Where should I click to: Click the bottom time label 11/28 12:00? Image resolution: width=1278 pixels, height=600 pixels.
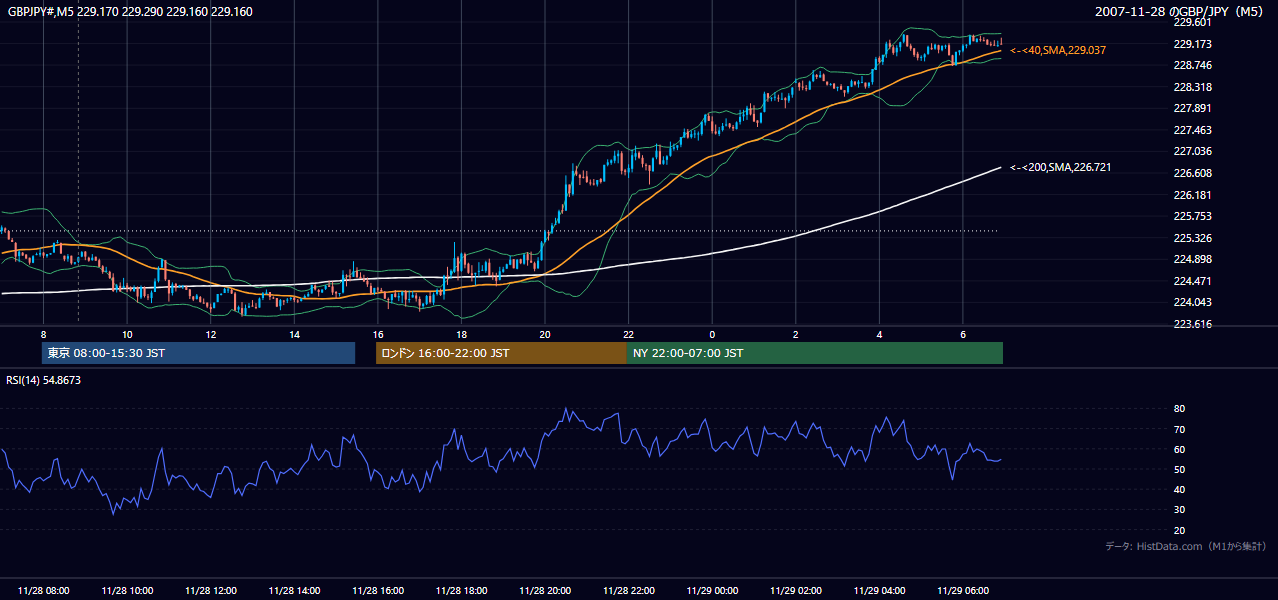pyautogui.click(x=211, y=591)
